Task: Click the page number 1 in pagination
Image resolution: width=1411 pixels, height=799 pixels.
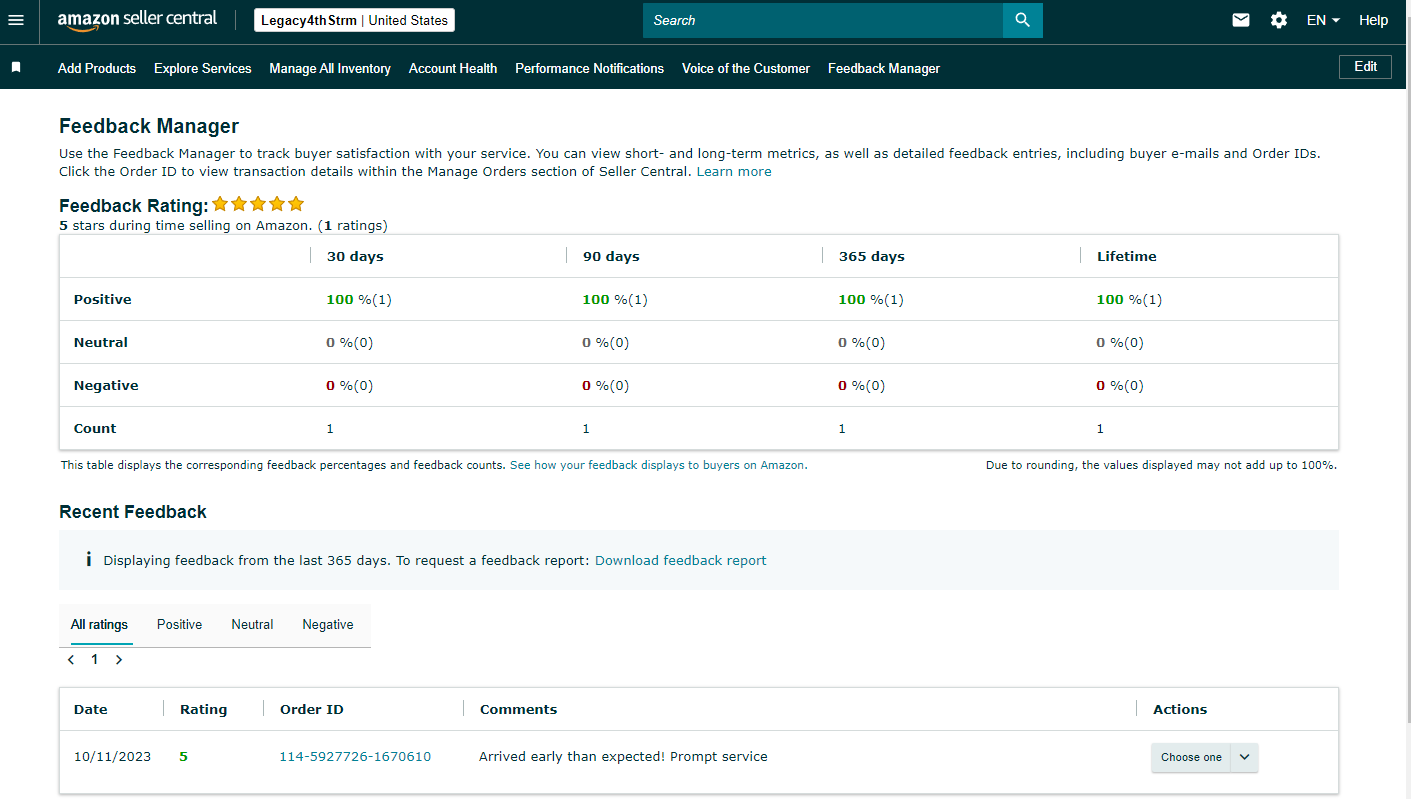Action: click(95, 660)
